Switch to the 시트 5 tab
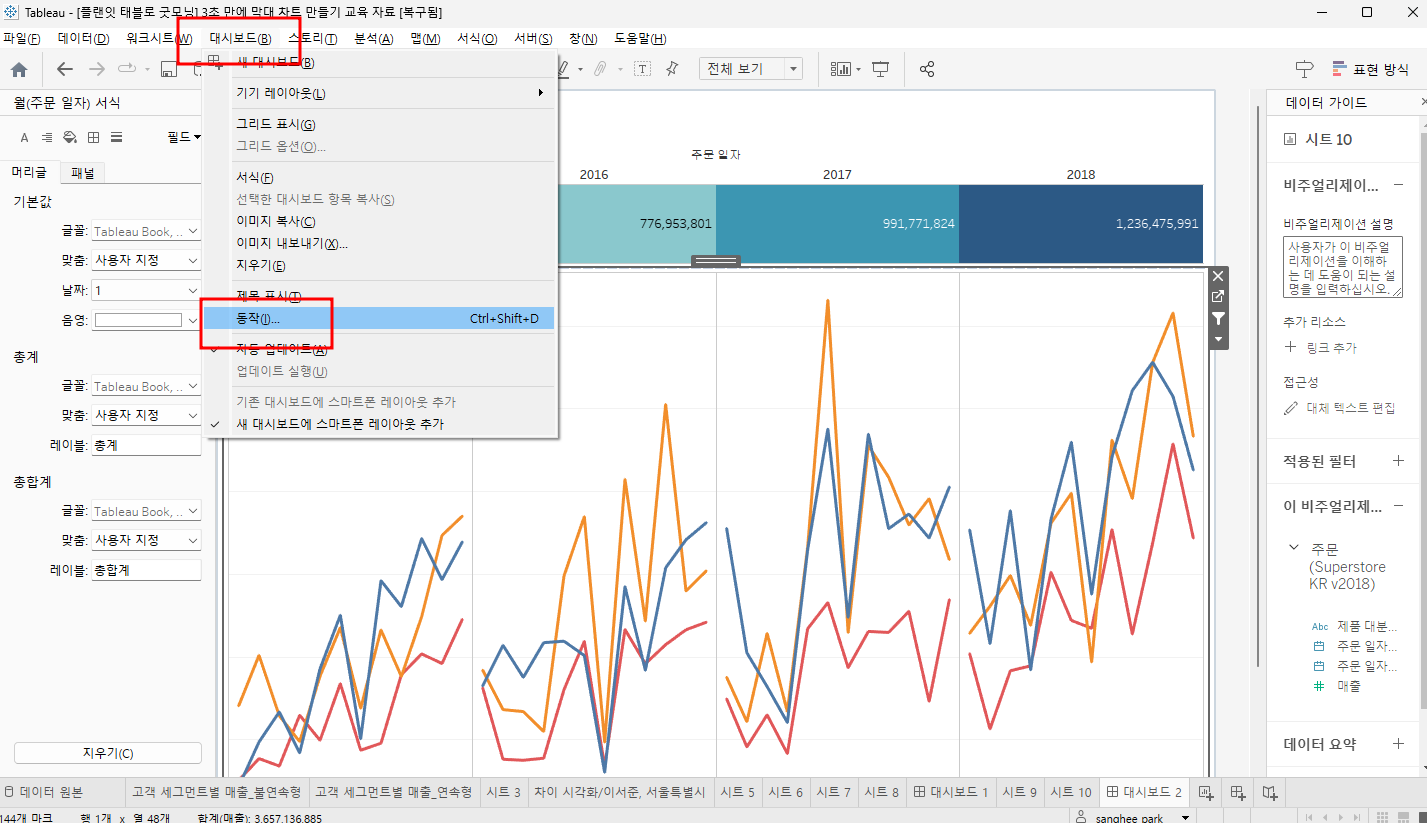This screenshot has width=1427, height=823. click(738, 792)
